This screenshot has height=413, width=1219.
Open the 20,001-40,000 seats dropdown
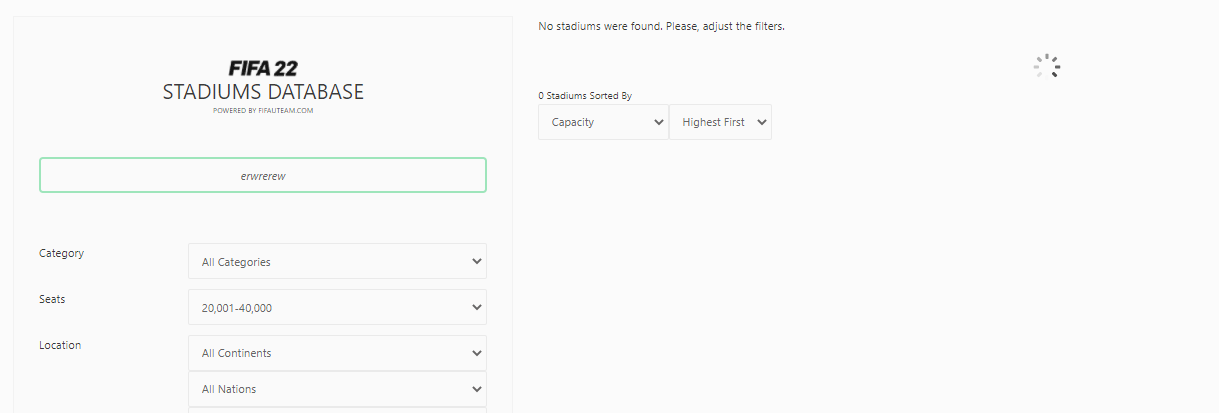click(337, 307)
